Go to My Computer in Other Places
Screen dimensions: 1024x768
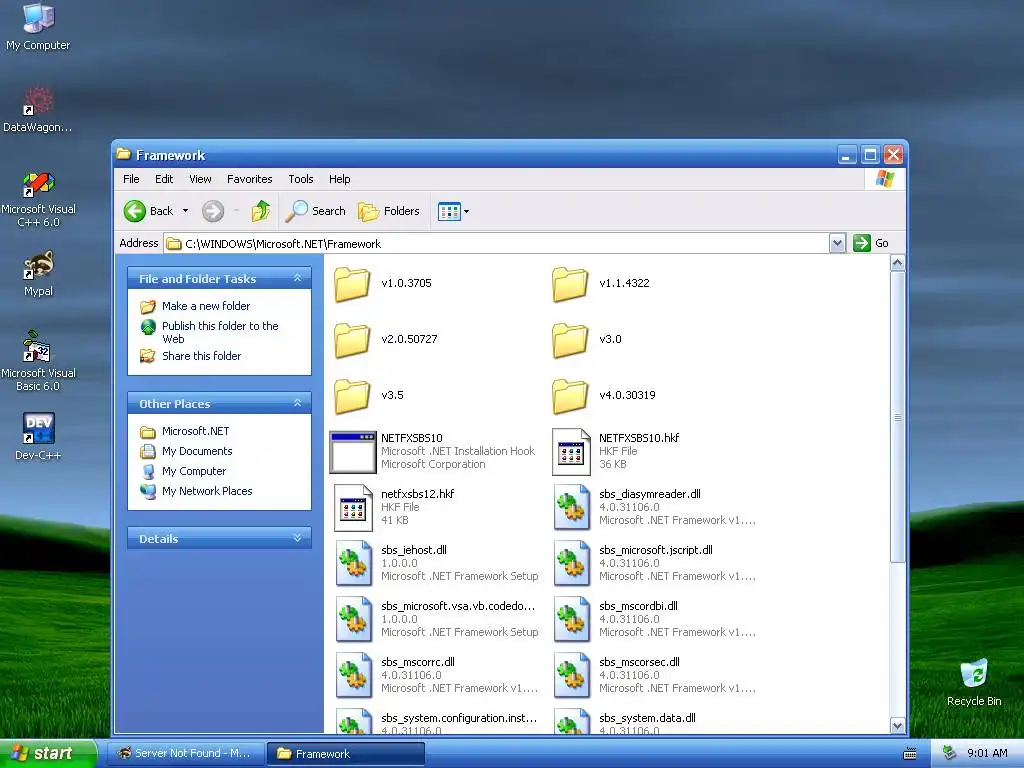tap(194, 471)
